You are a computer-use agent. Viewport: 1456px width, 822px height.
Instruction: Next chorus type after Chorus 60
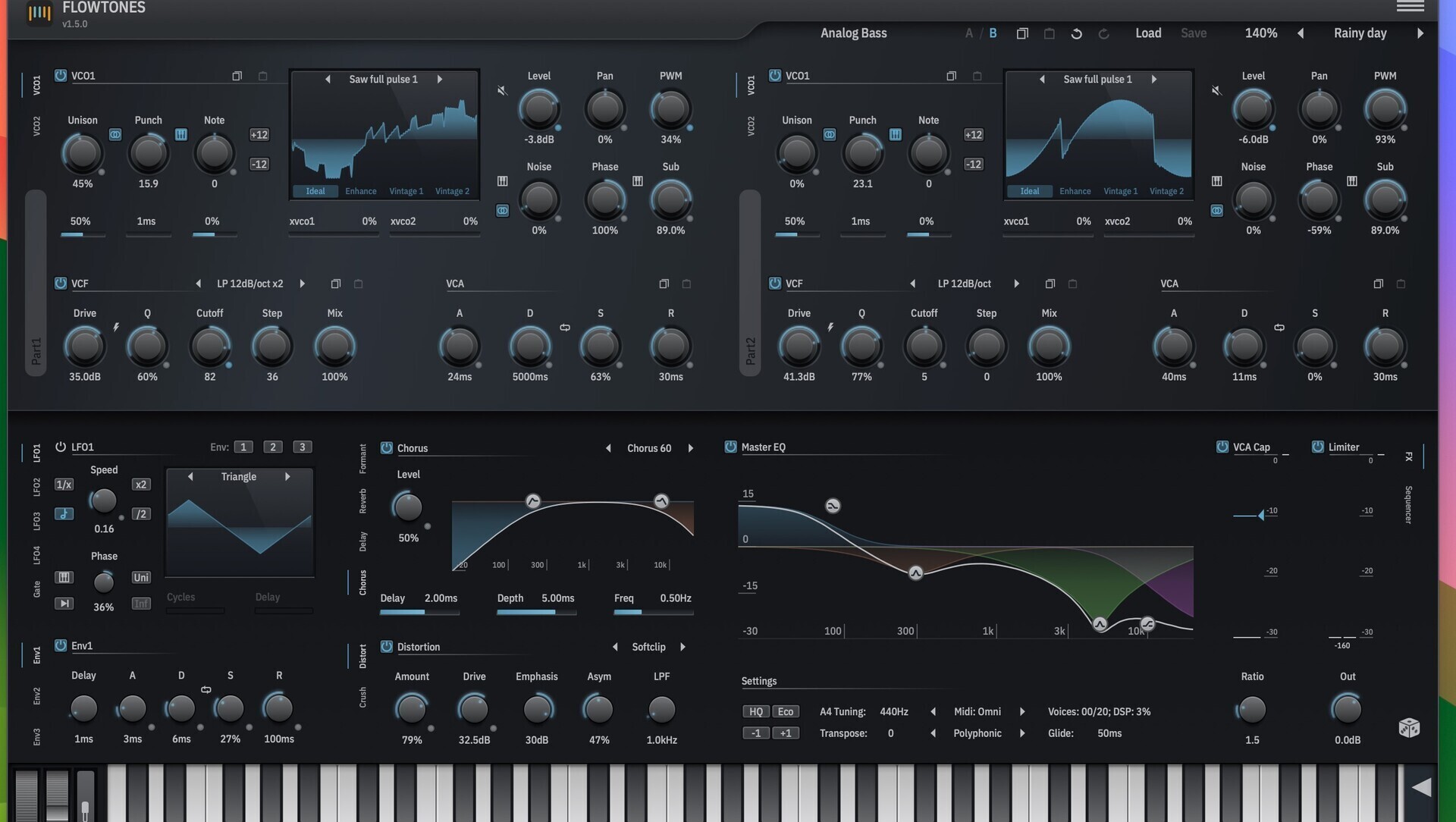[x=691, y=449]
